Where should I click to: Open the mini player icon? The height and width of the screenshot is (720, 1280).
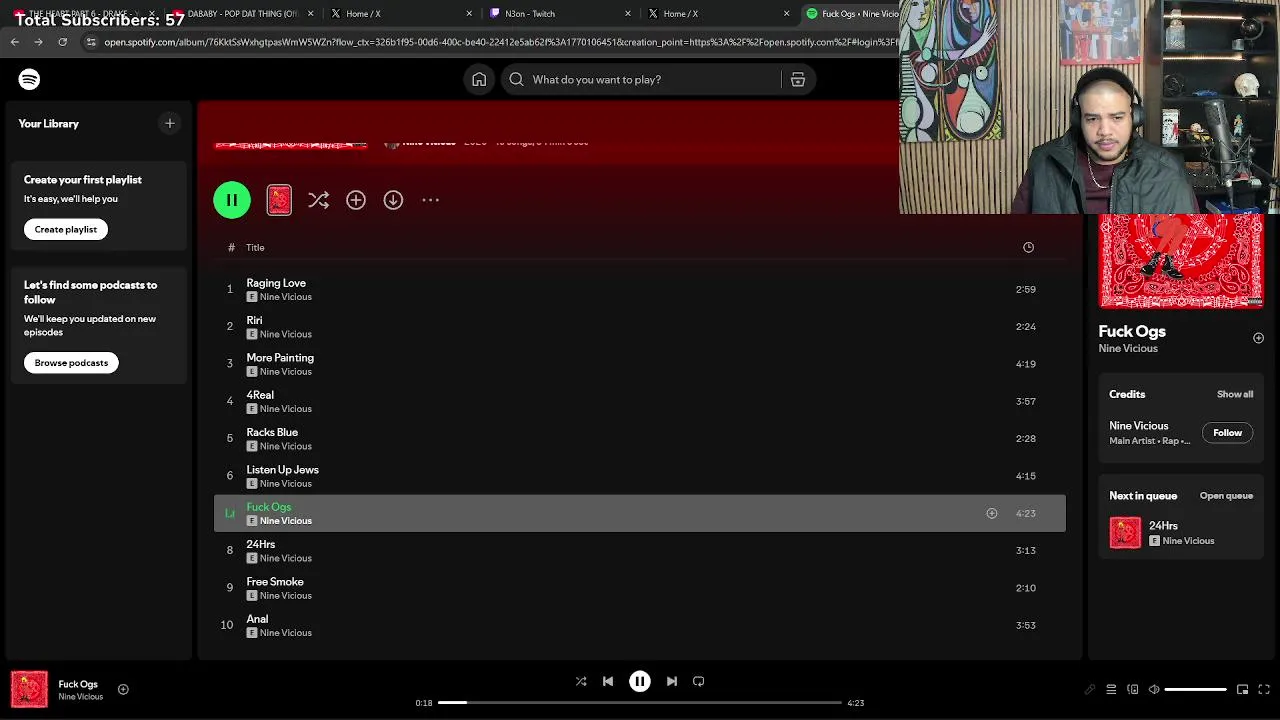tap(1243, 689)
